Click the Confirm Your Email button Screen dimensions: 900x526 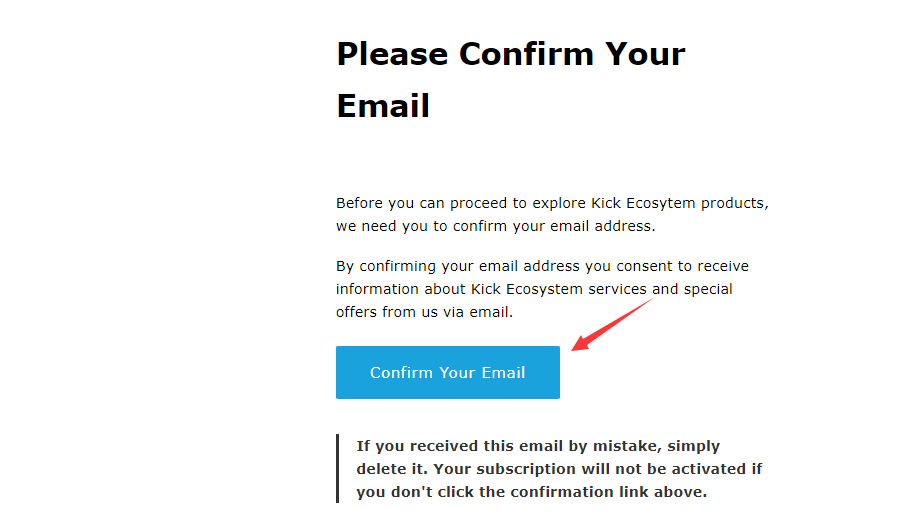tap(447, 373)
